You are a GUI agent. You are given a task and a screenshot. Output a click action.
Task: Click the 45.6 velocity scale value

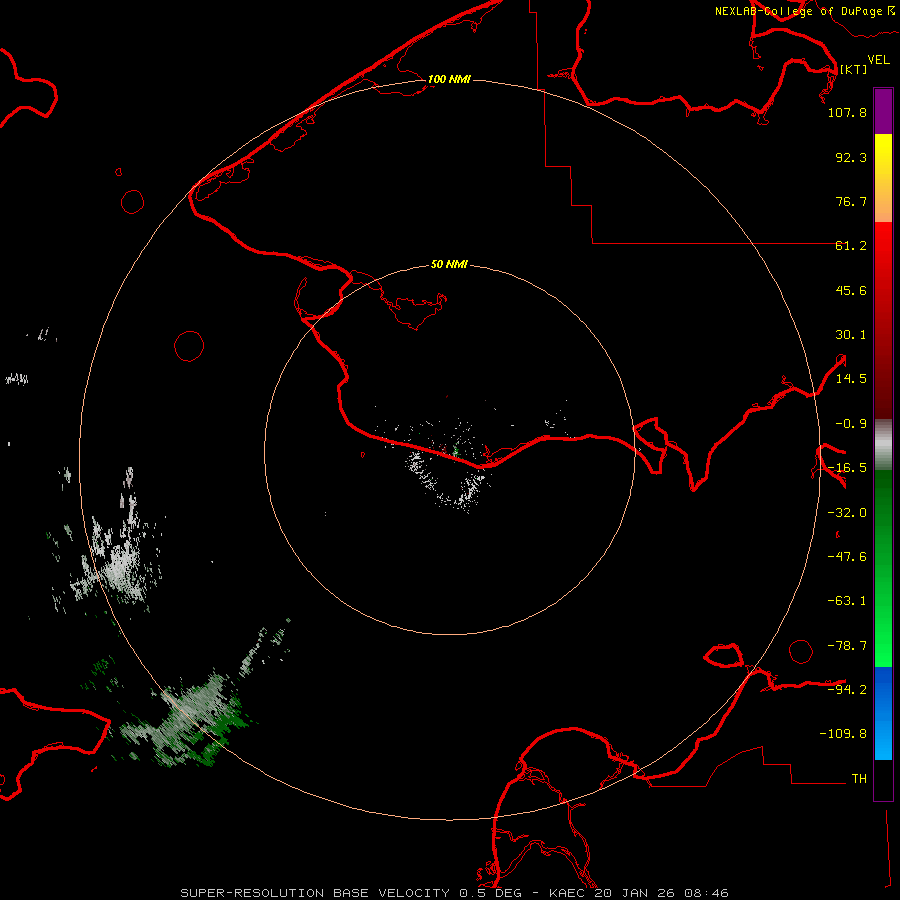[851, 290]
